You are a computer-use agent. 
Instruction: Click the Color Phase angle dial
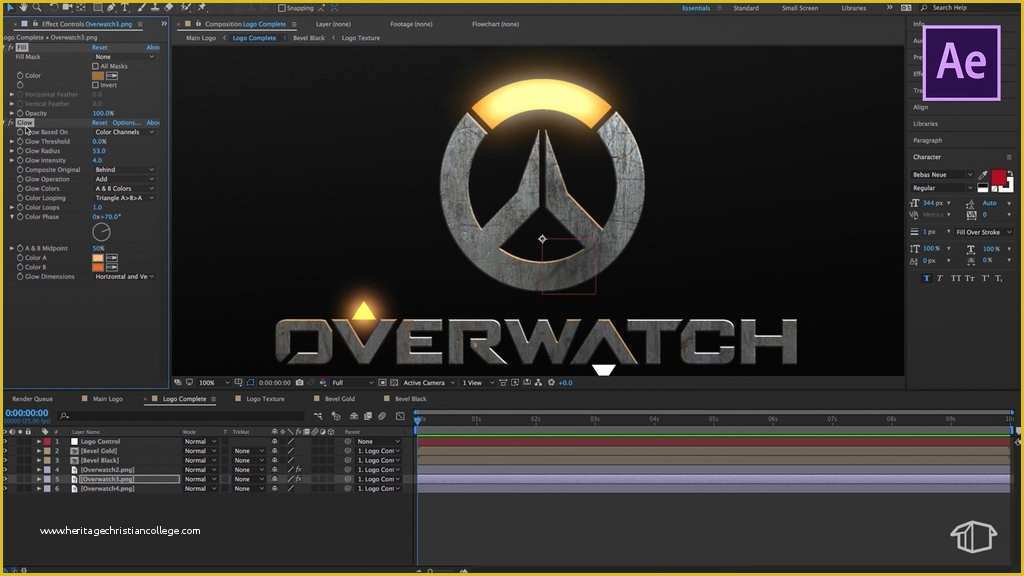tap(101, 232)
